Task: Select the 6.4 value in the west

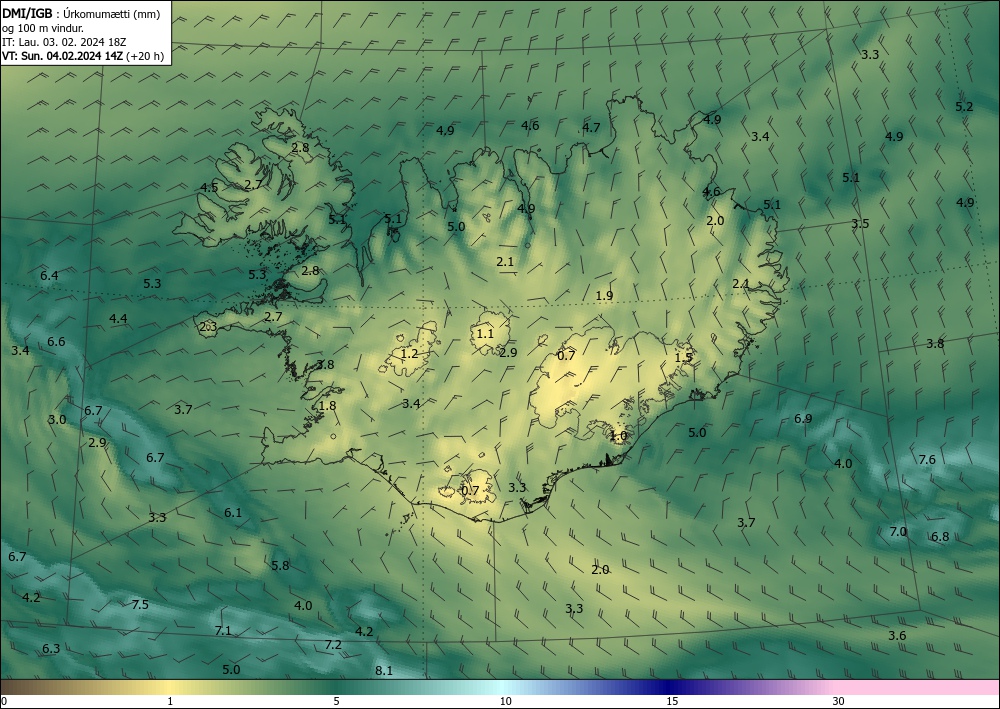Action: [x=49, y=275]
